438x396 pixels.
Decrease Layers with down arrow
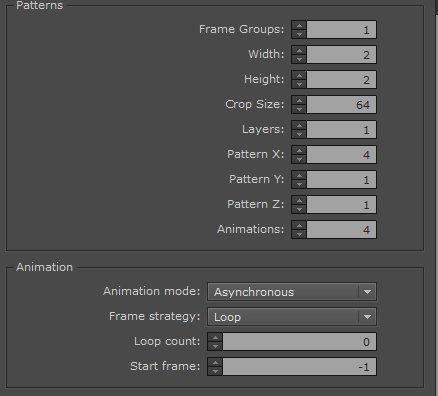click(x=299, y=134)
